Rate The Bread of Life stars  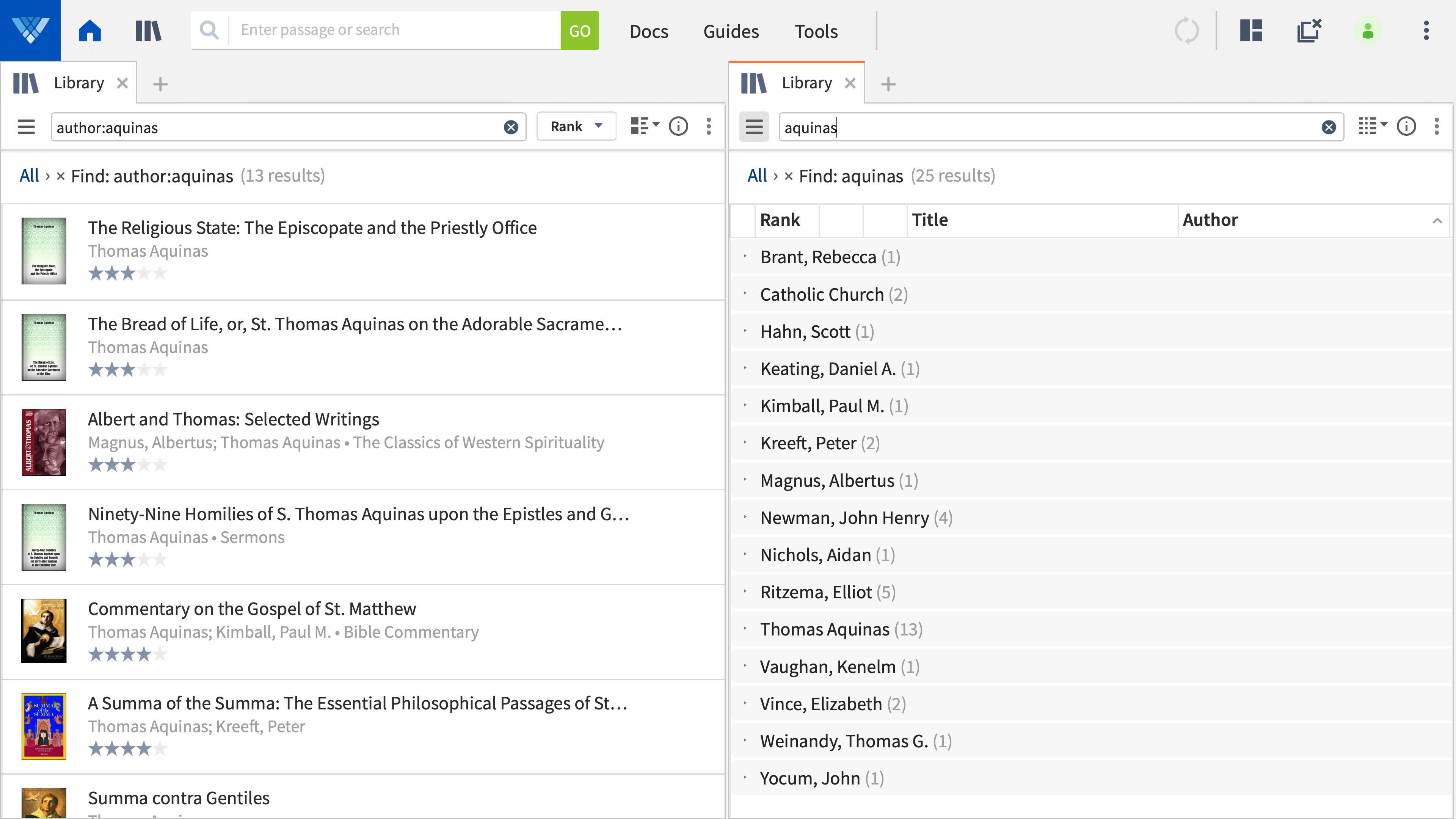(128, 370)
